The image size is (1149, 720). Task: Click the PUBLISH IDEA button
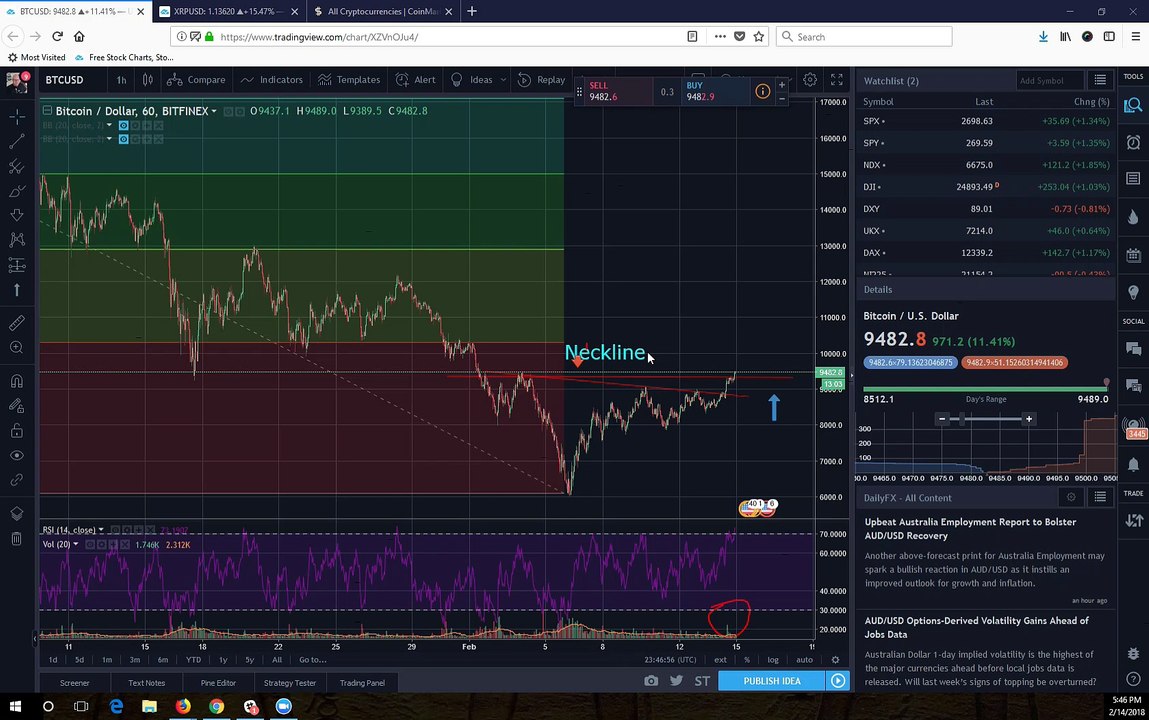(x=772, y=680)
